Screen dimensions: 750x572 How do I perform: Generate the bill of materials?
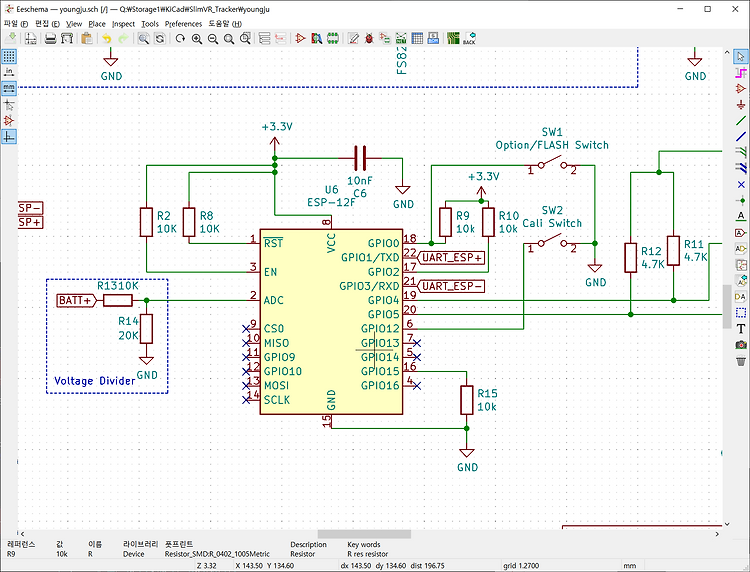(x=433, y=38)
